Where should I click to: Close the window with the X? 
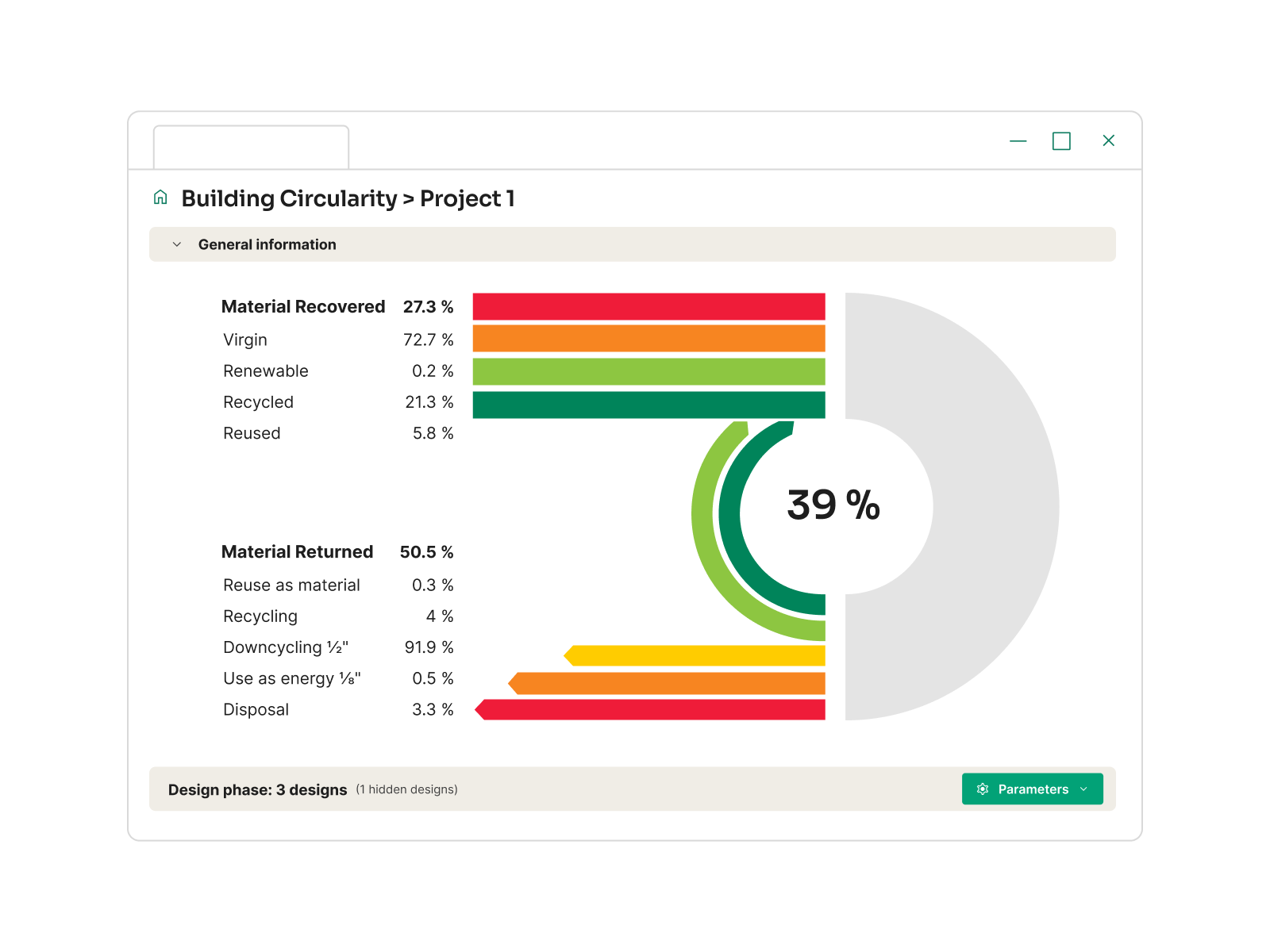pyautogui.click(x=1109, y=140)
